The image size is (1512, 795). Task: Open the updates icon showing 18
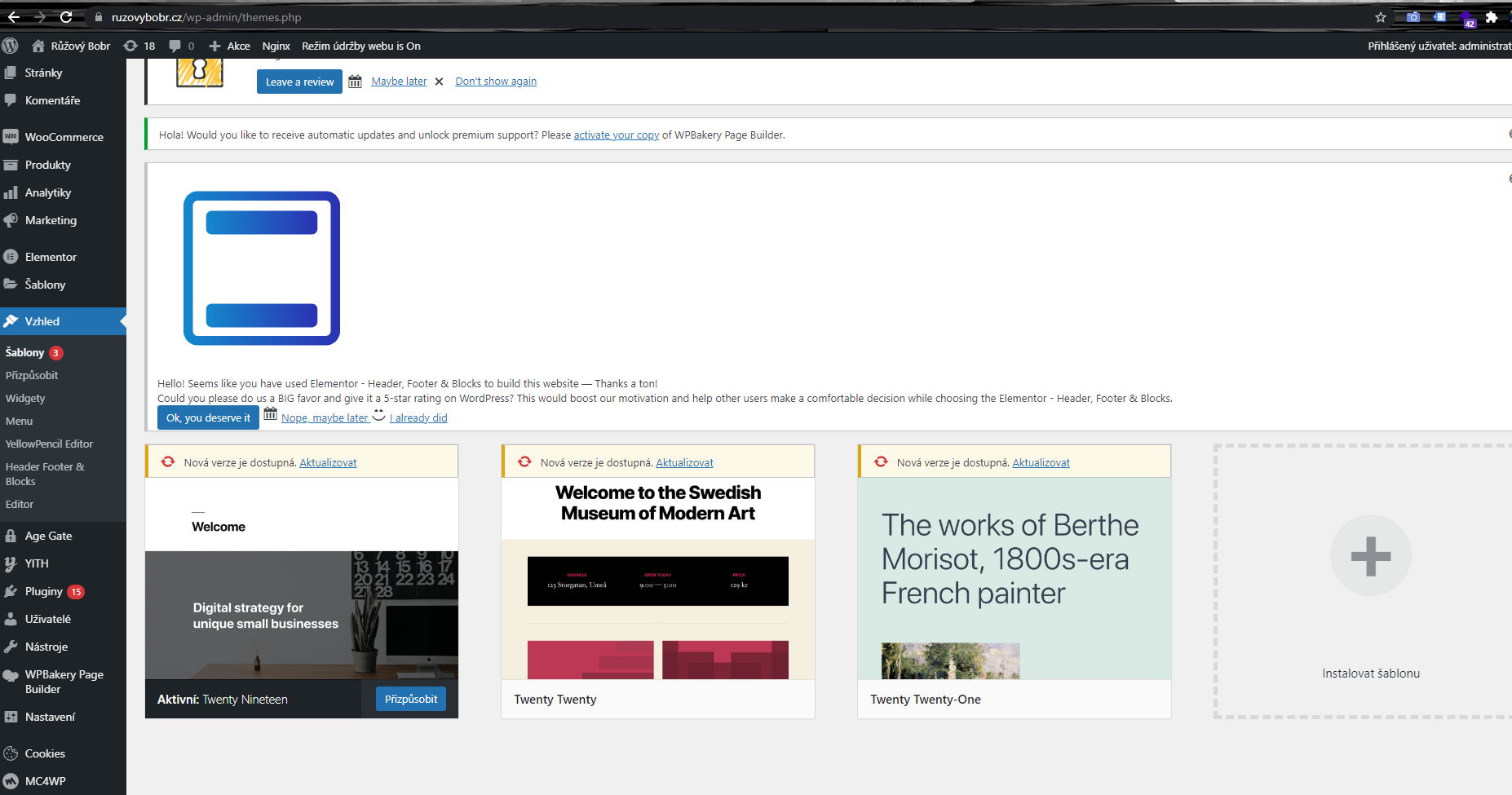[130, 46]
